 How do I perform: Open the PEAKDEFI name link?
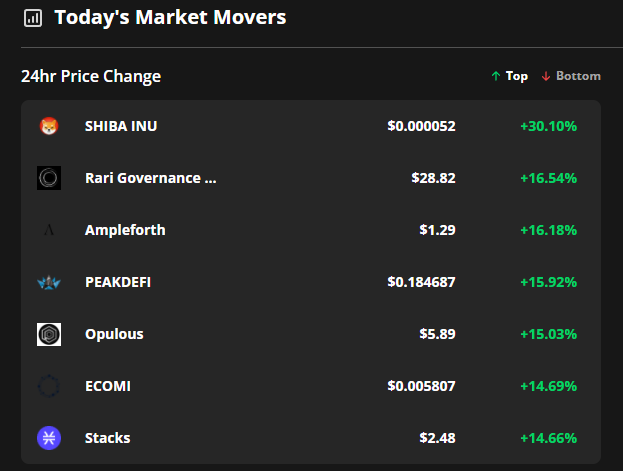click(x=118, y=282)
